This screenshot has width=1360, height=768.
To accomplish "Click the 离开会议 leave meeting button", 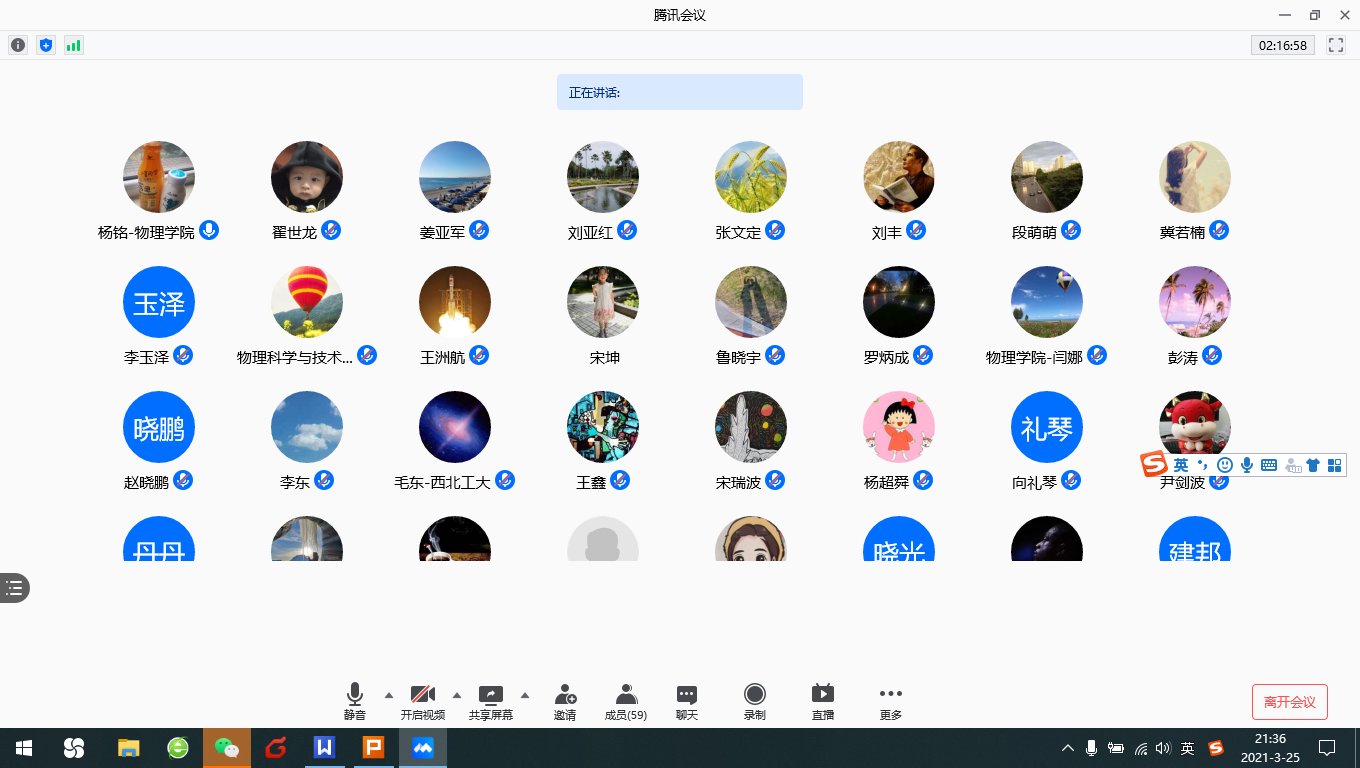I will pyautogui.click(x=1289, y=702).
